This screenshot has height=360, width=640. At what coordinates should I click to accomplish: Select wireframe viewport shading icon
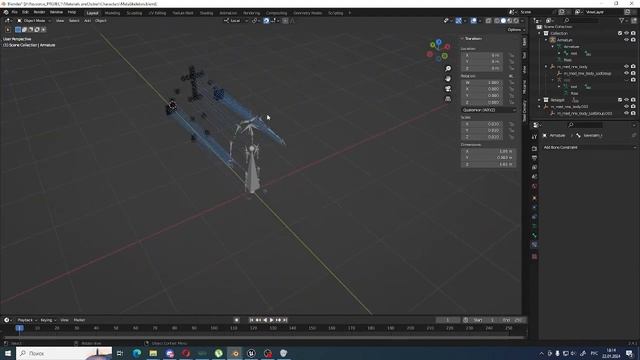tap(497, 21)
